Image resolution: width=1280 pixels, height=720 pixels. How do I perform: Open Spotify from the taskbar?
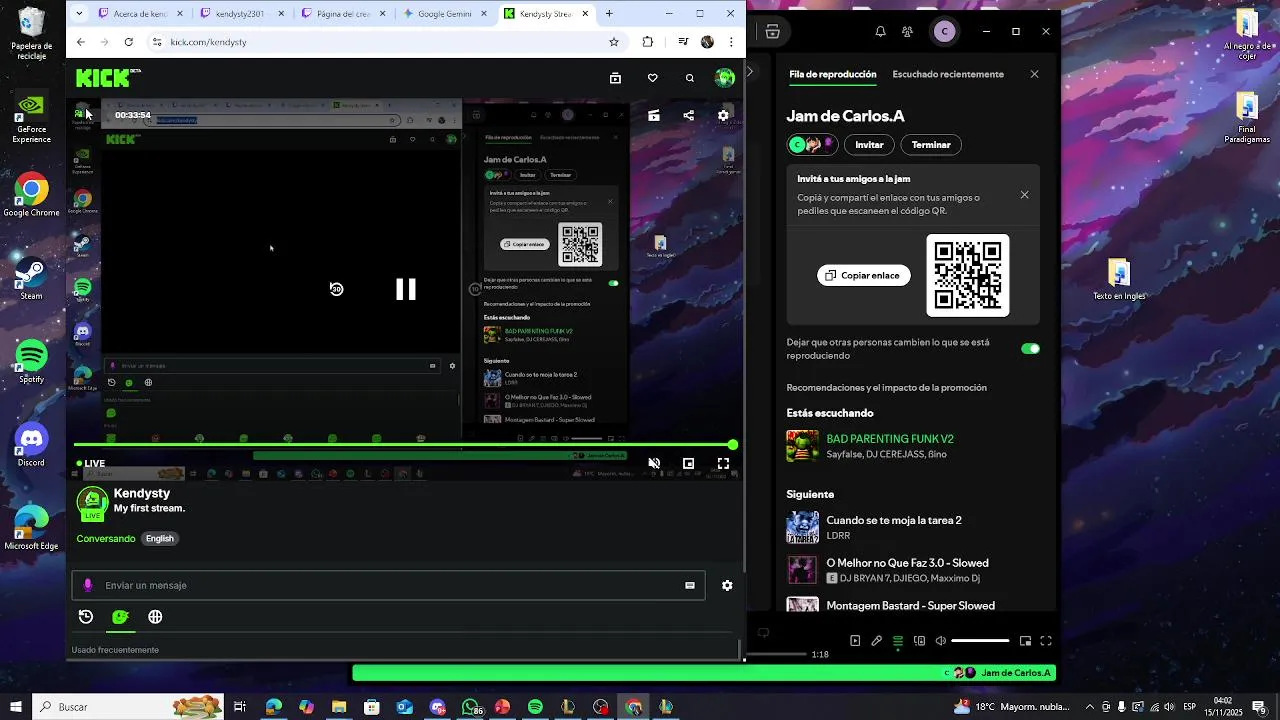(535, 707)
